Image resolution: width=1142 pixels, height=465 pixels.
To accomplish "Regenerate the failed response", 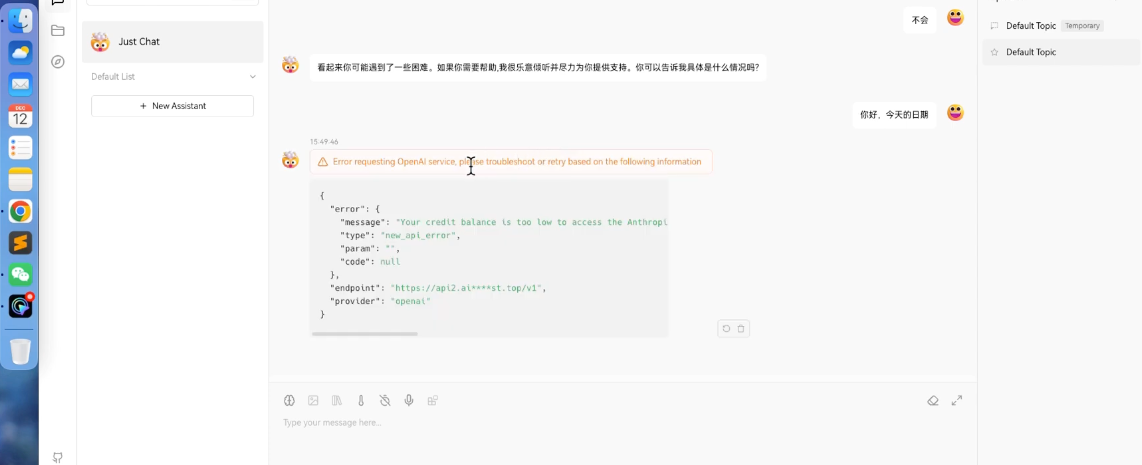I will coord(726,328).
